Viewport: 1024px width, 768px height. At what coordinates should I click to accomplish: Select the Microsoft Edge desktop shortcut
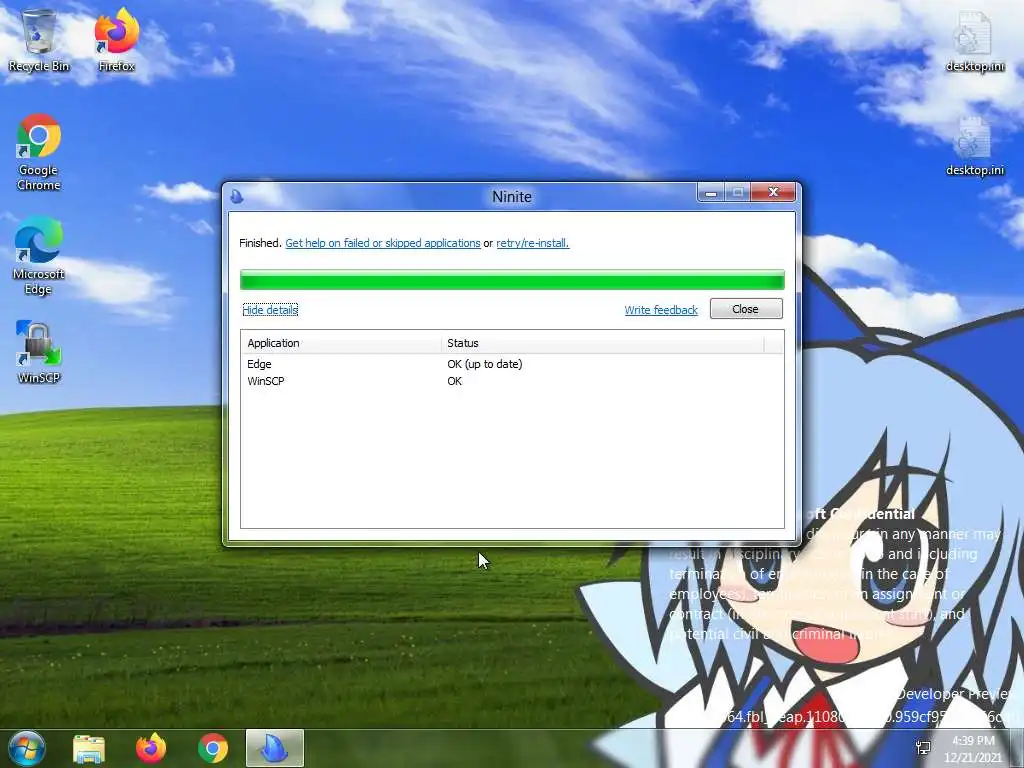39,256
